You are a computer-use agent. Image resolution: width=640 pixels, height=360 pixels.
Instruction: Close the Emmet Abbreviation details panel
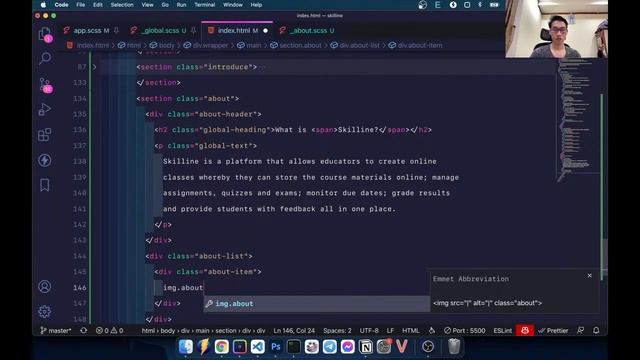click(589, 276)
